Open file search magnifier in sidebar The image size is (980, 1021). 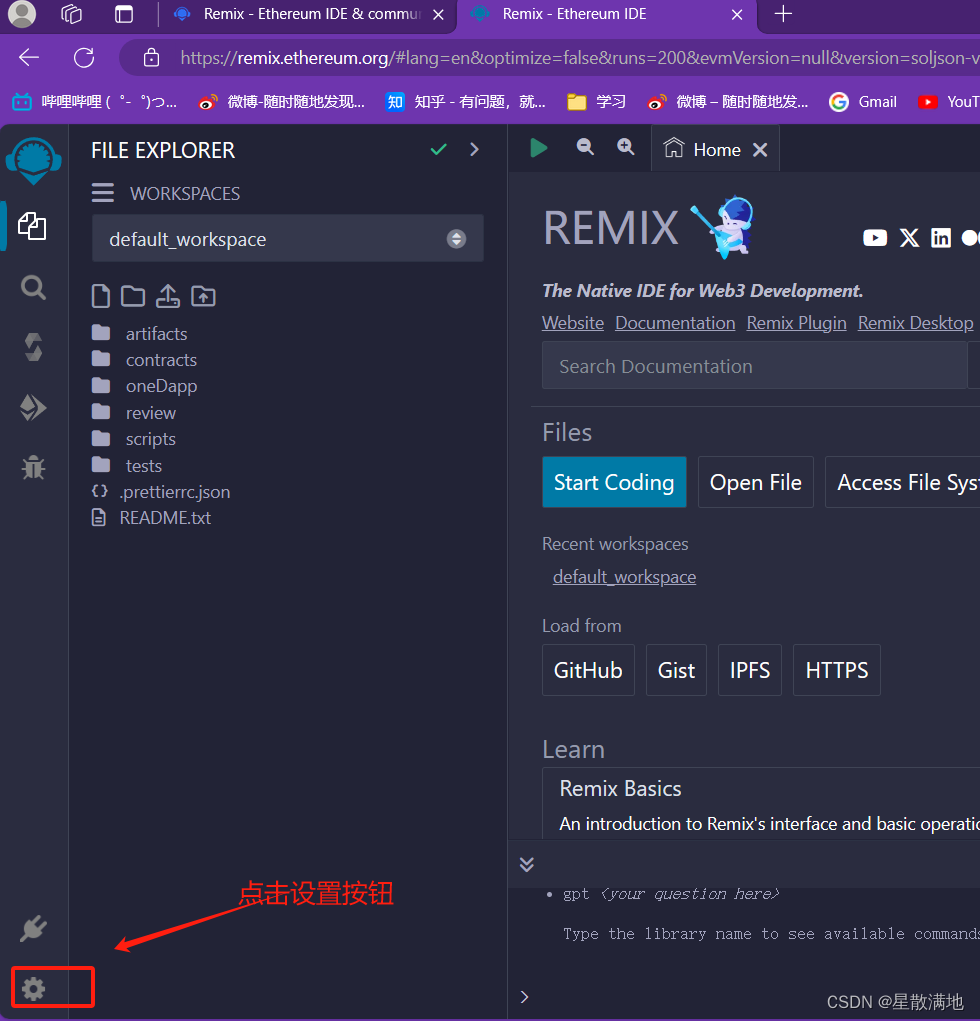33,287
